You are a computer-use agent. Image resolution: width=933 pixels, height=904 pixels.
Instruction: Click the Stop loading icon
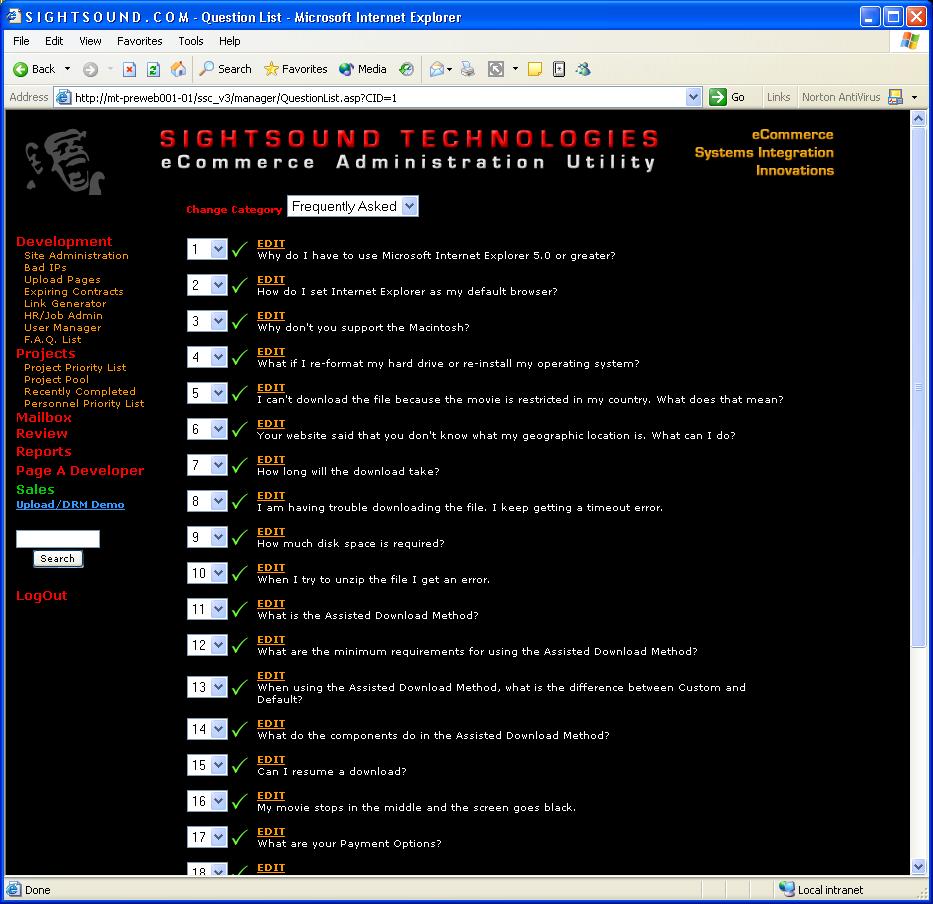(x=129, y=70)
